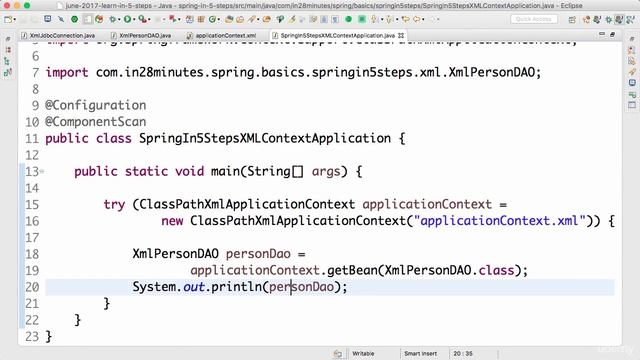Maximize the editor area
Viewport: 640px width, 360px height.
(x=612, y=35)
